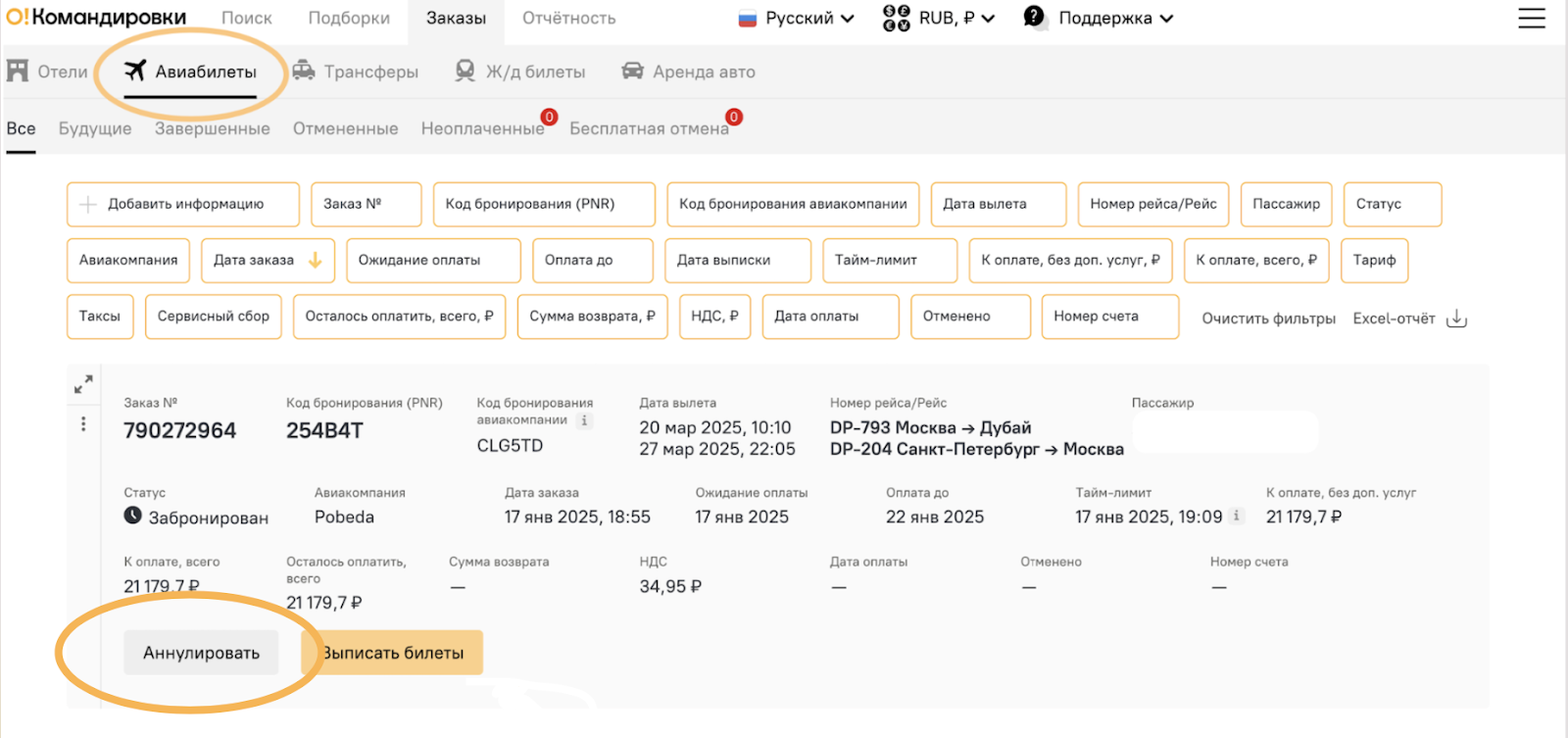The height and width of the screenshot is (738, 1568).
Task: Click the Статус filter field
Action: 1393,204
